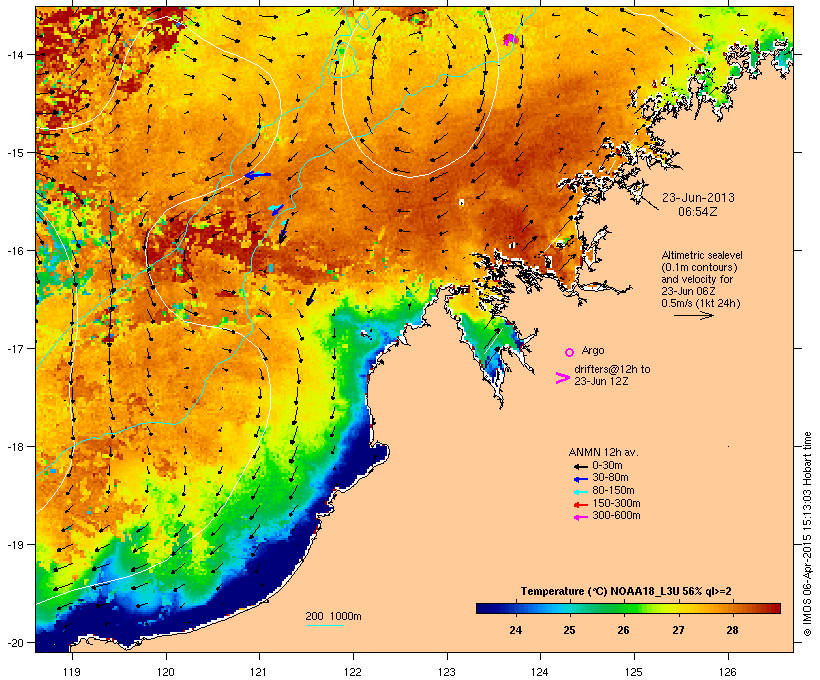Click the temperature color bar near 24
This screenshot has height=680, width=820.
pos(516,608)
